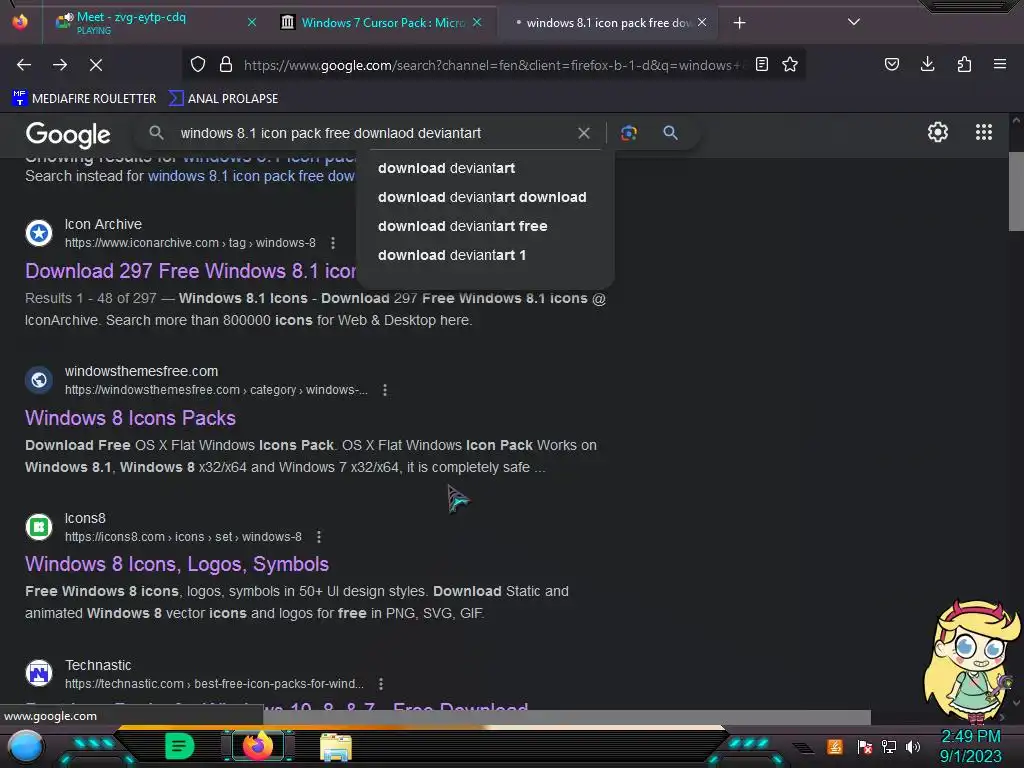Click the Google logo
The width and height of the screenshot is (1024, 768).
[68, 135]
